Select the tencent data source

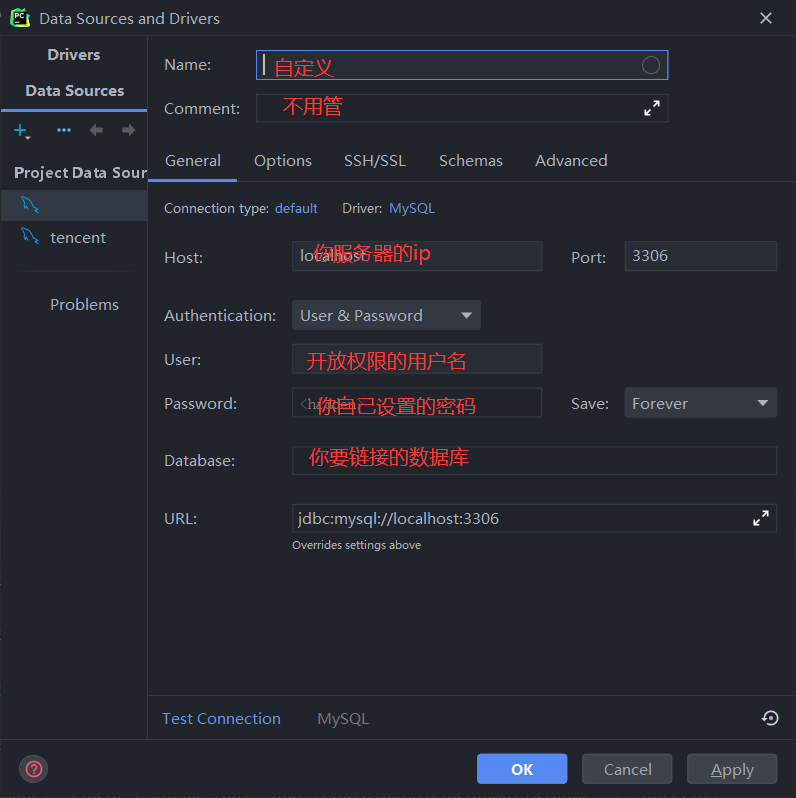pos(74,237)
